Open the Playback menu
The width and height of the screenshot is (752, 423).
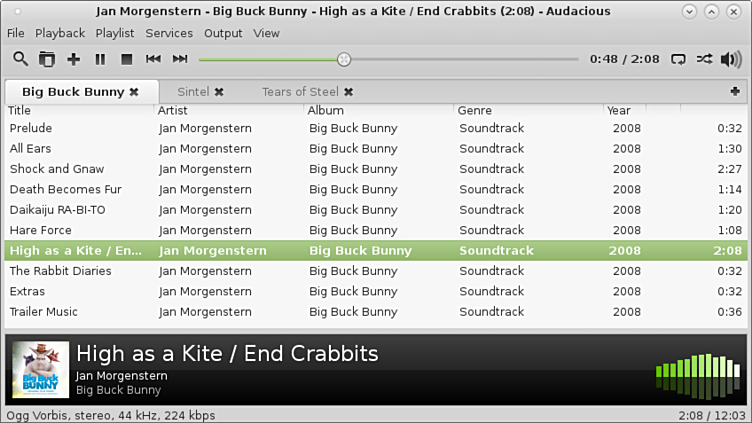[x=60, y=33]
